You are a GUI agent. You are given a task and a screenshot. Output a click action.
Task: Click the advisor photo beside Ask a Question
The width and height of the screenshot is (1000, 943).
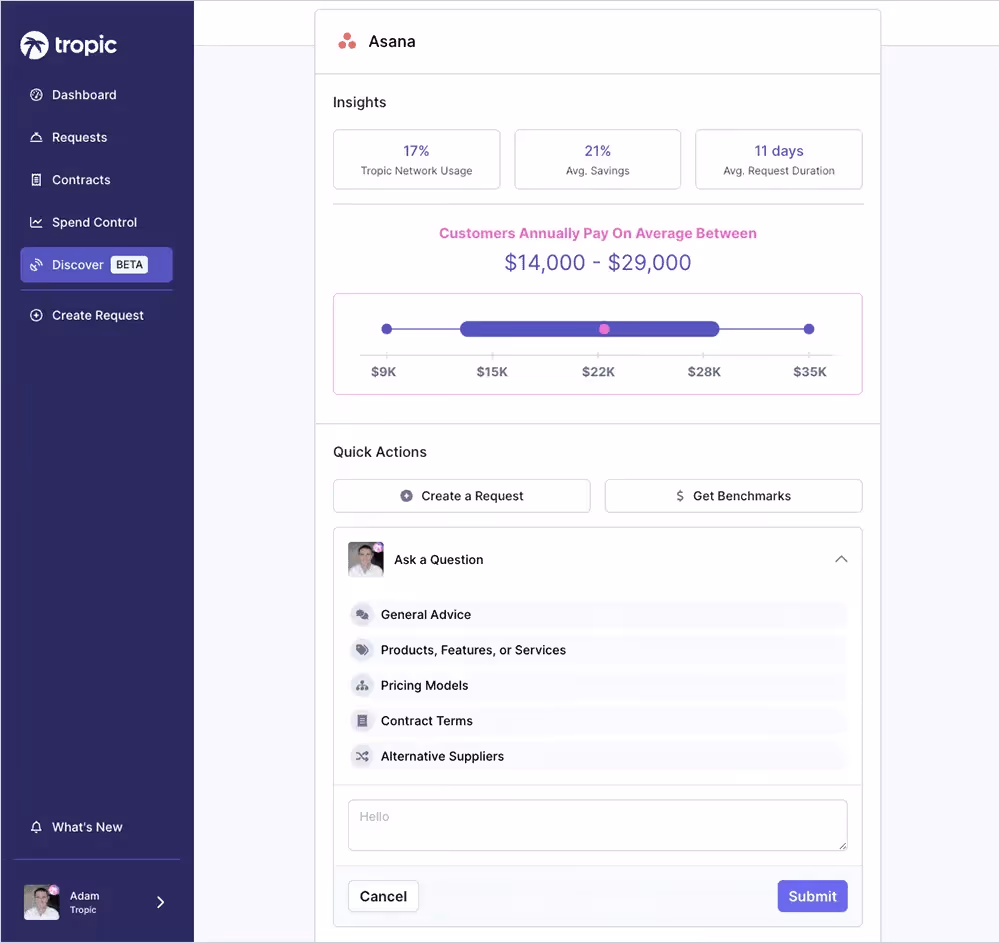[x=365, y=559]
